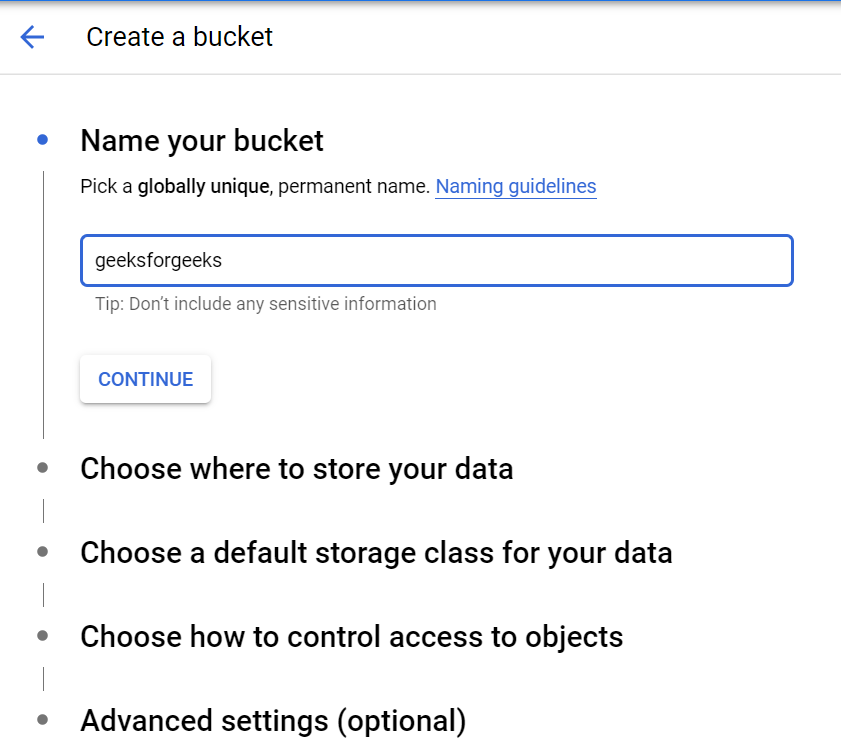Click the Create a bucket page title
The image size is (841, 755).
point(180,38)
